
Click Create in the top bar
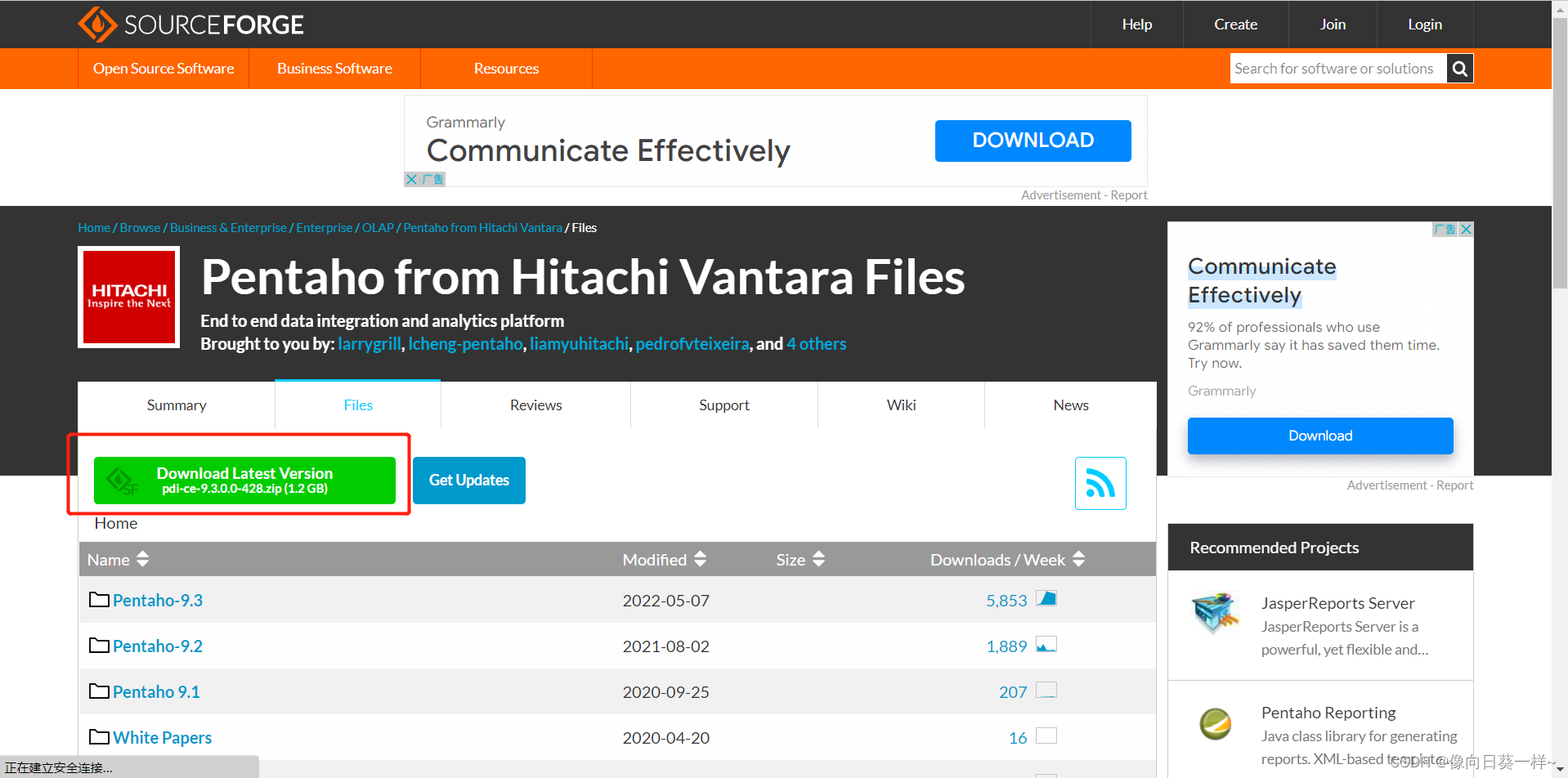click(1236, 25)
